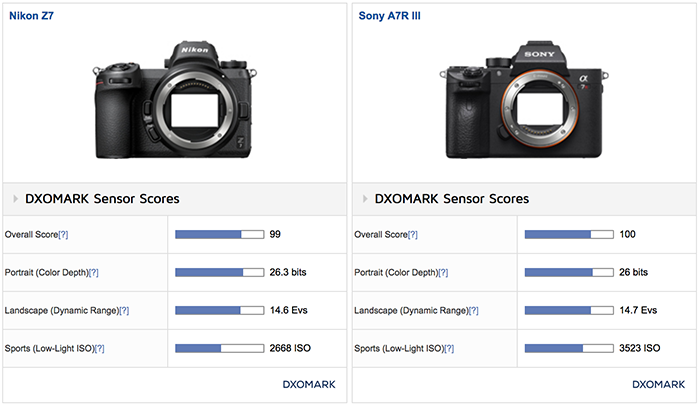Select the value 26 bits

coord(633,272)
